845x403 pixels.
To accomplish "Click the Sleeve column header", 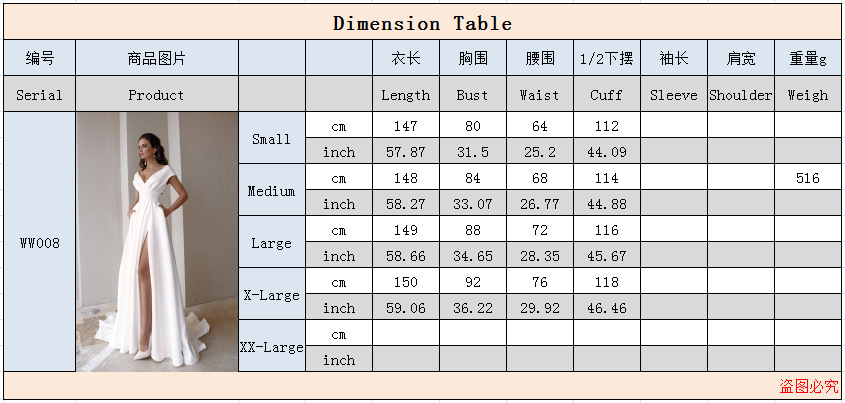I will tap(673, 95).
